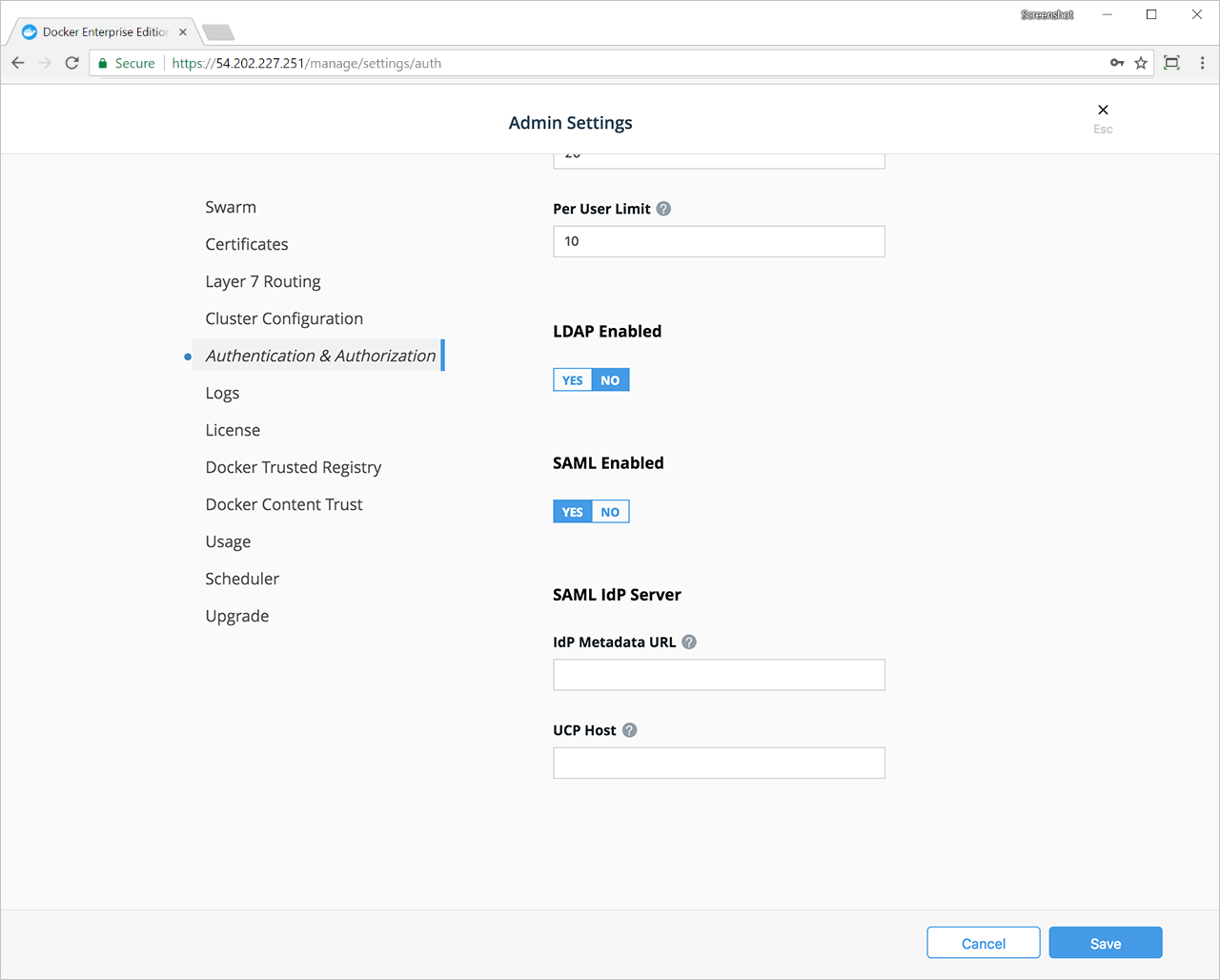Focus the IdP Metadata URL input field

pos(719,675)
